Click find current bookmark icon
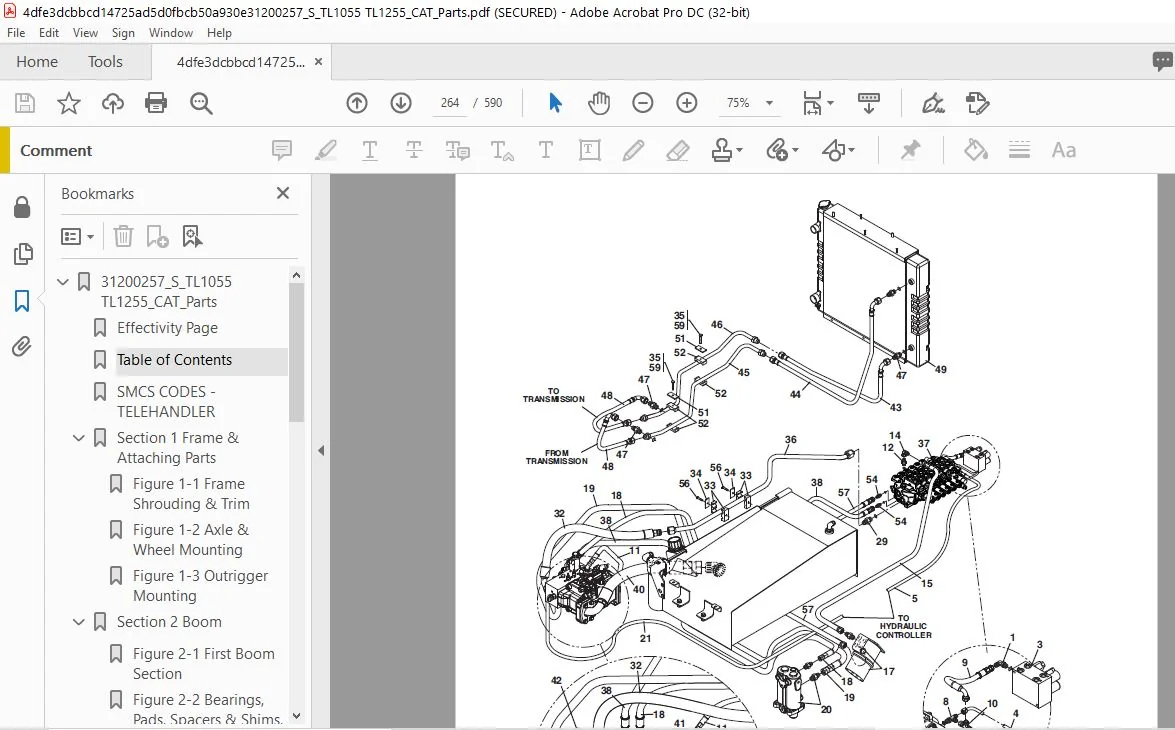 192,237
